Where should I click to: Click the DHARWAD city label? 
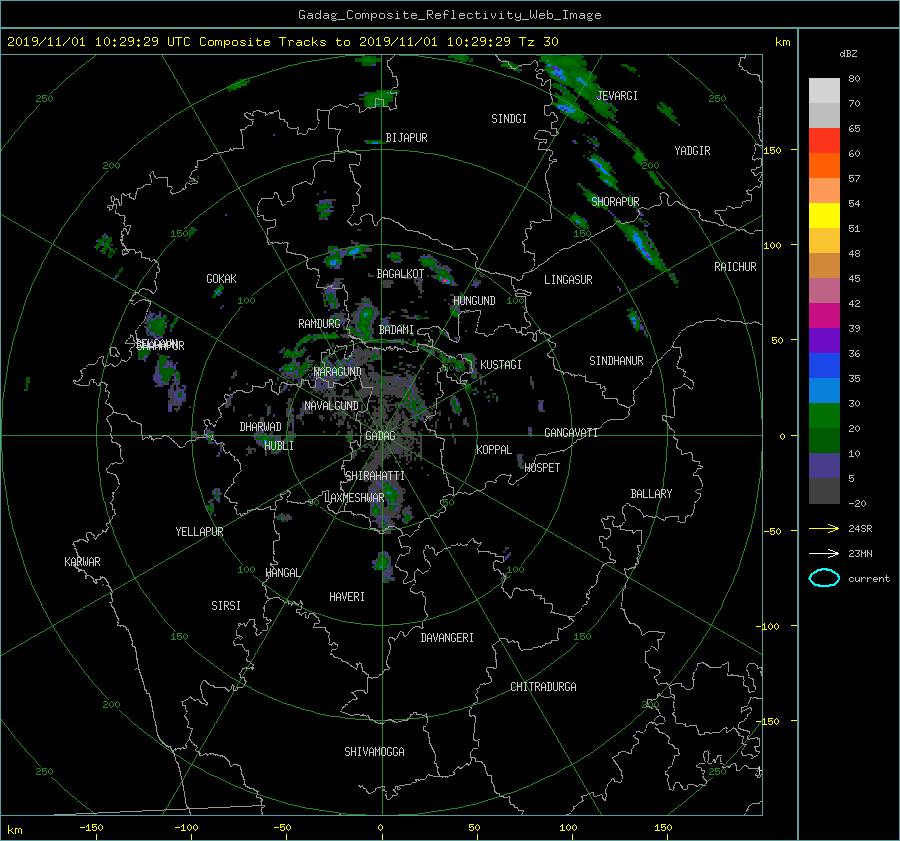click(260, 427)
